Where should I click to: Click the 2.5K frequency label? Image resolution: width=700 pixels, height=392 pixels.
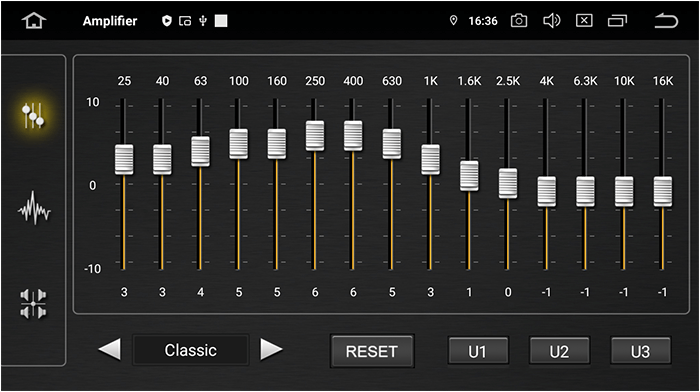508,81
